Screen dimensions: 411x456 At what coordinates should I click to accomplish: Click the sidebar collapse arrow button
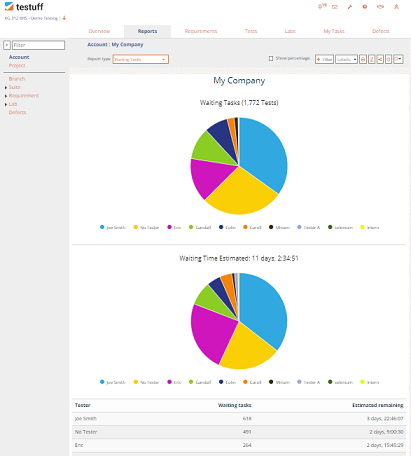click(x=7, y=45)
